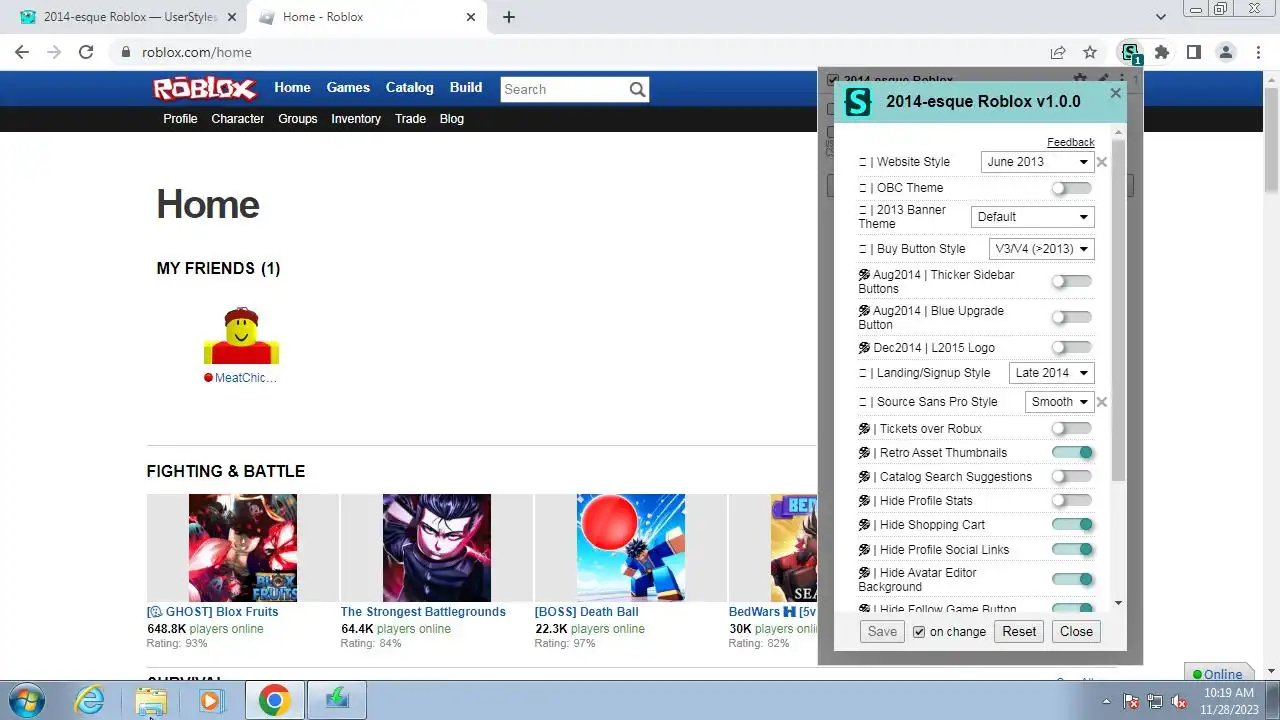Enable Blue Upgrade Button toggle
The width and height of the screenshot is (1280, 720).
pyautogui.click(x=1071, y=318)
